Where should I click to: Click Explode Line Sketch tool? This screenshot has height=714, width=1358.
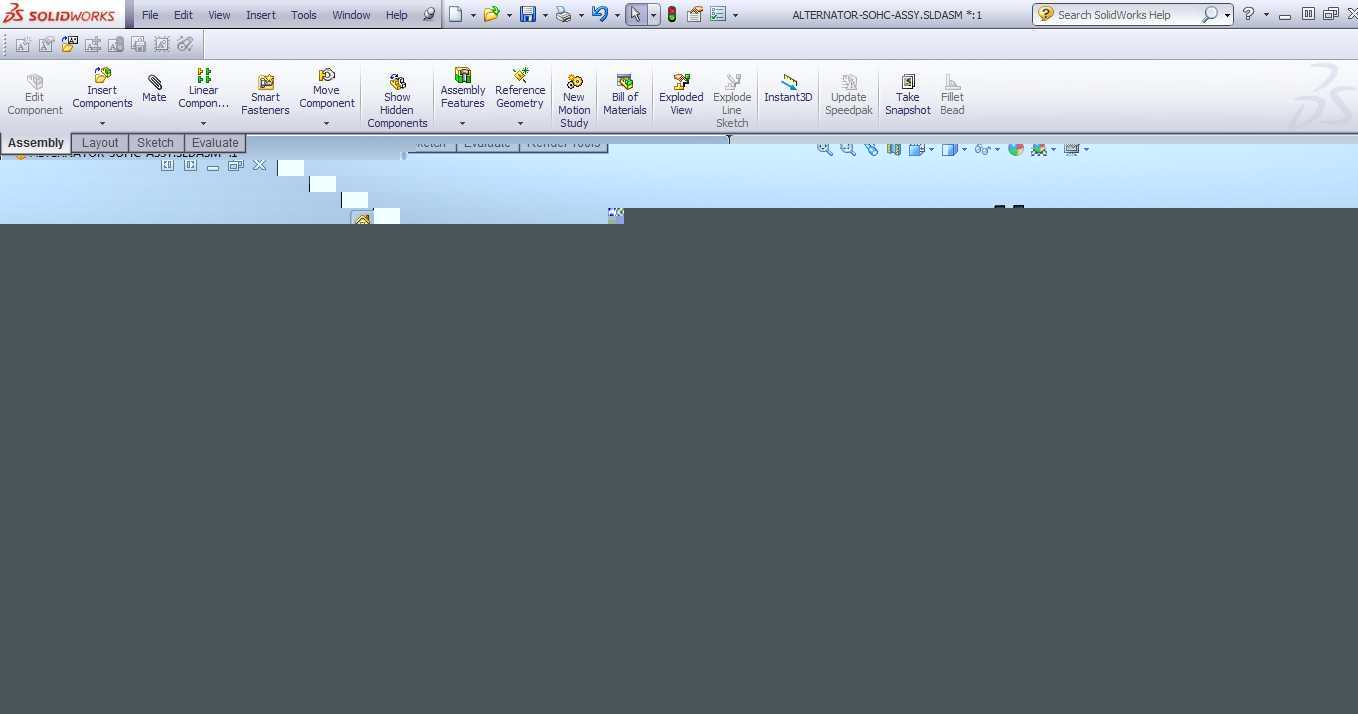click(732, 101)
